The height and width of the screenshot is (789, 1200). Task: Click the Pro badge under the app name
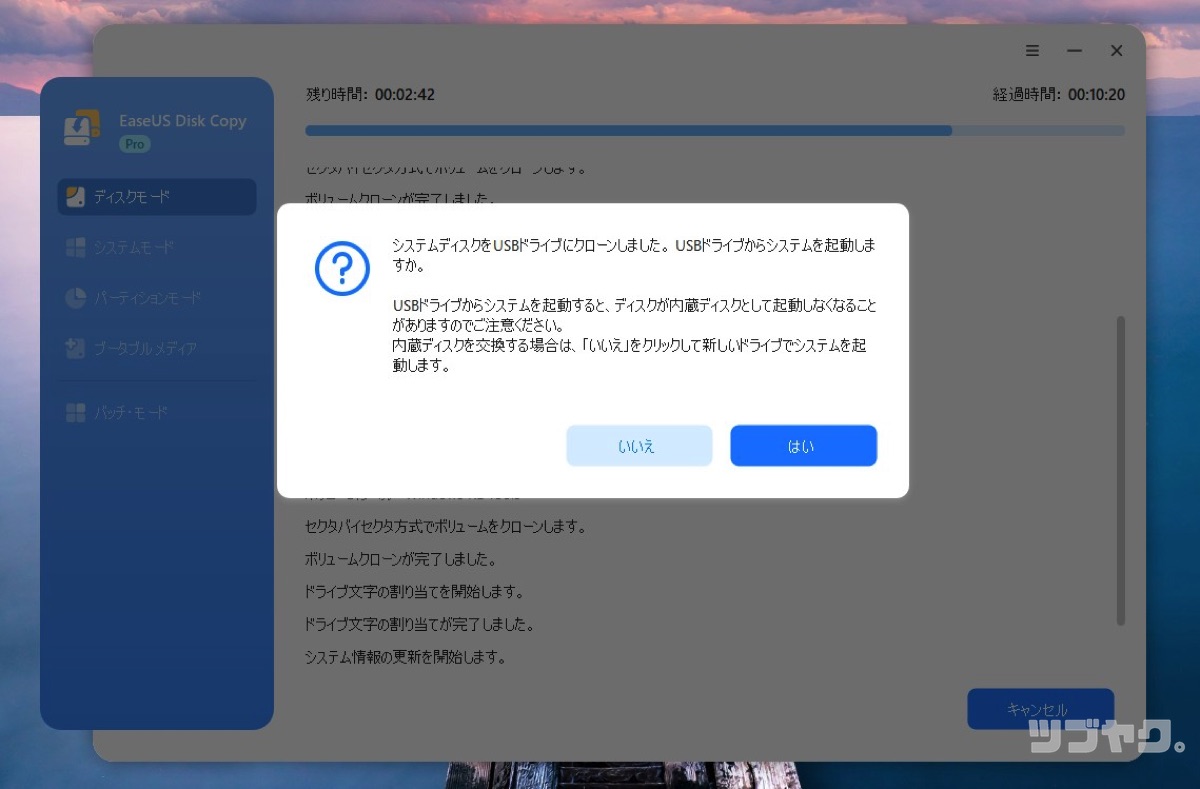click(x=134, y=144)
